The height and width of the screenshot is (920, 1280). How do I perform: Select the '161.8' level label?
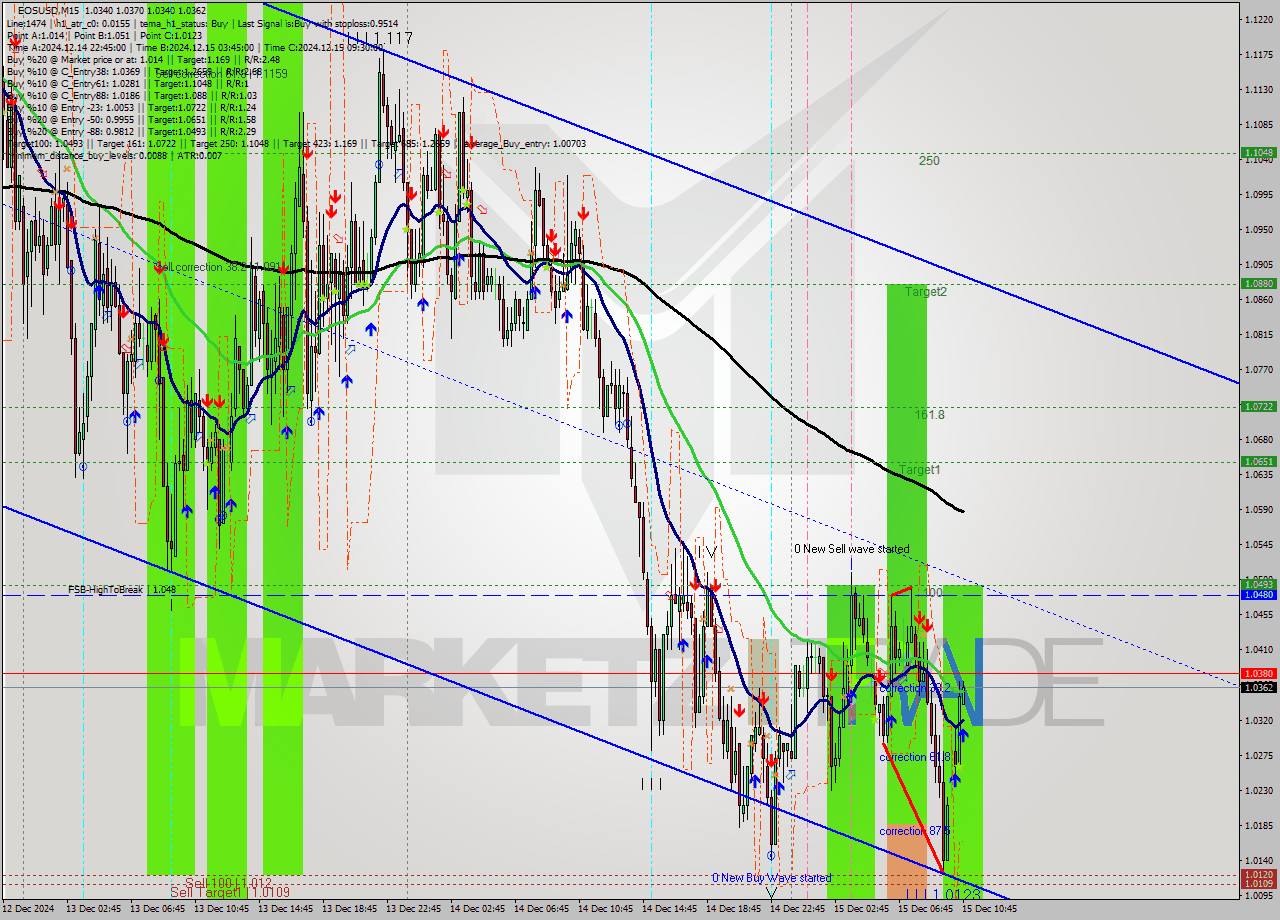pos(929,414)
